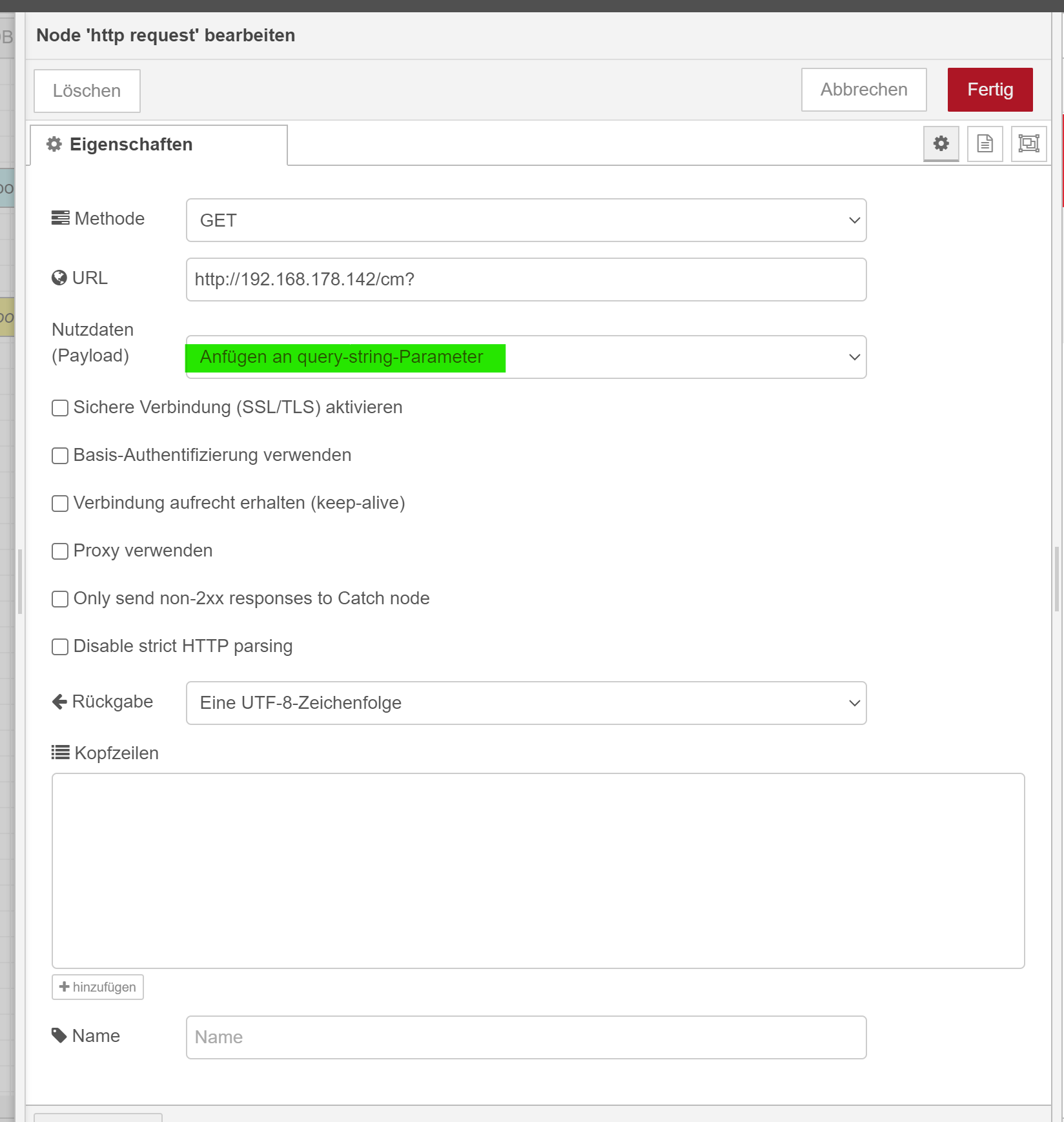Confirm changes with Fertig
The image size is (1064, 1122).
click(990, 90)
